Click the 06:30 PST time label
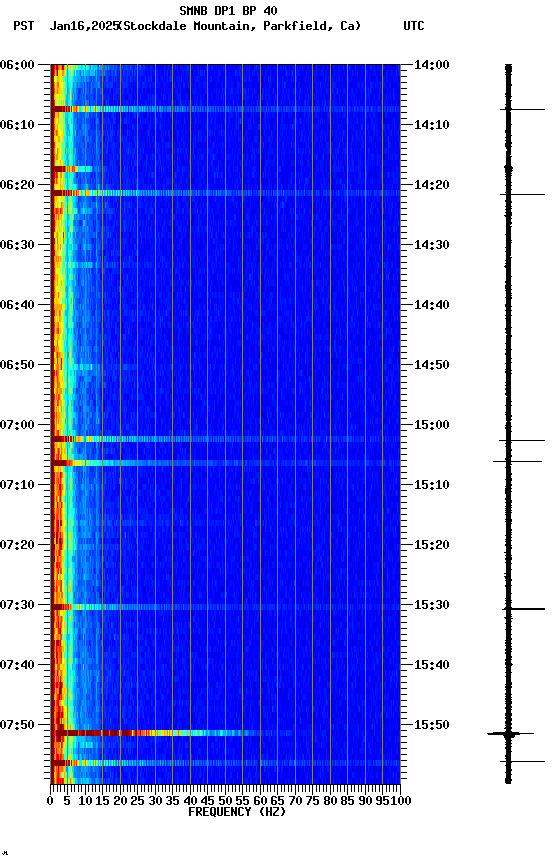 (x=17, y=245)
